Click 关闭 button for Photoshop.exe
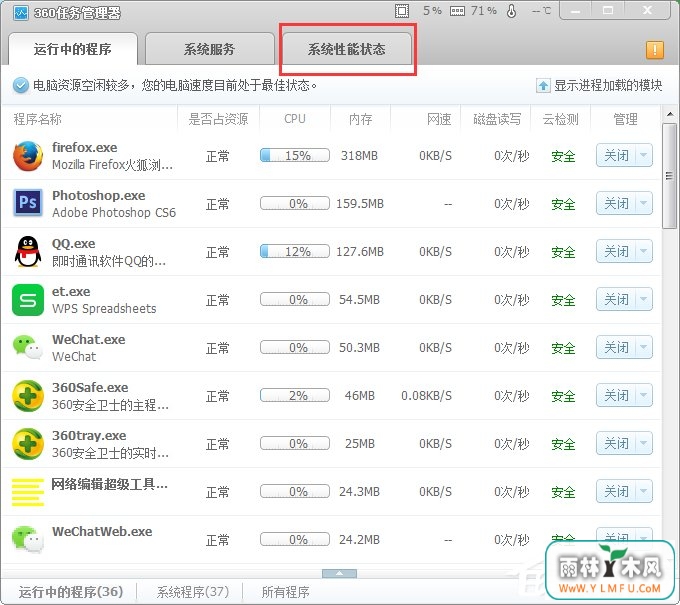The height and width of the screenshot is (605, 680). (616, 203)
